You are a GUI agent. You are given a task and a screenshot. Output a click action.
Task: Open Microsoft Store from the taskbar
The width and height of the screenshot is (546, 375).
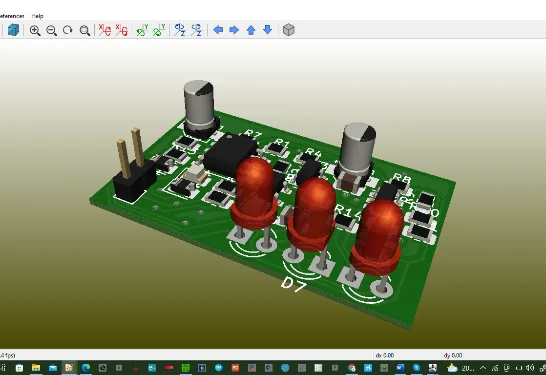(x=19, y=368)
